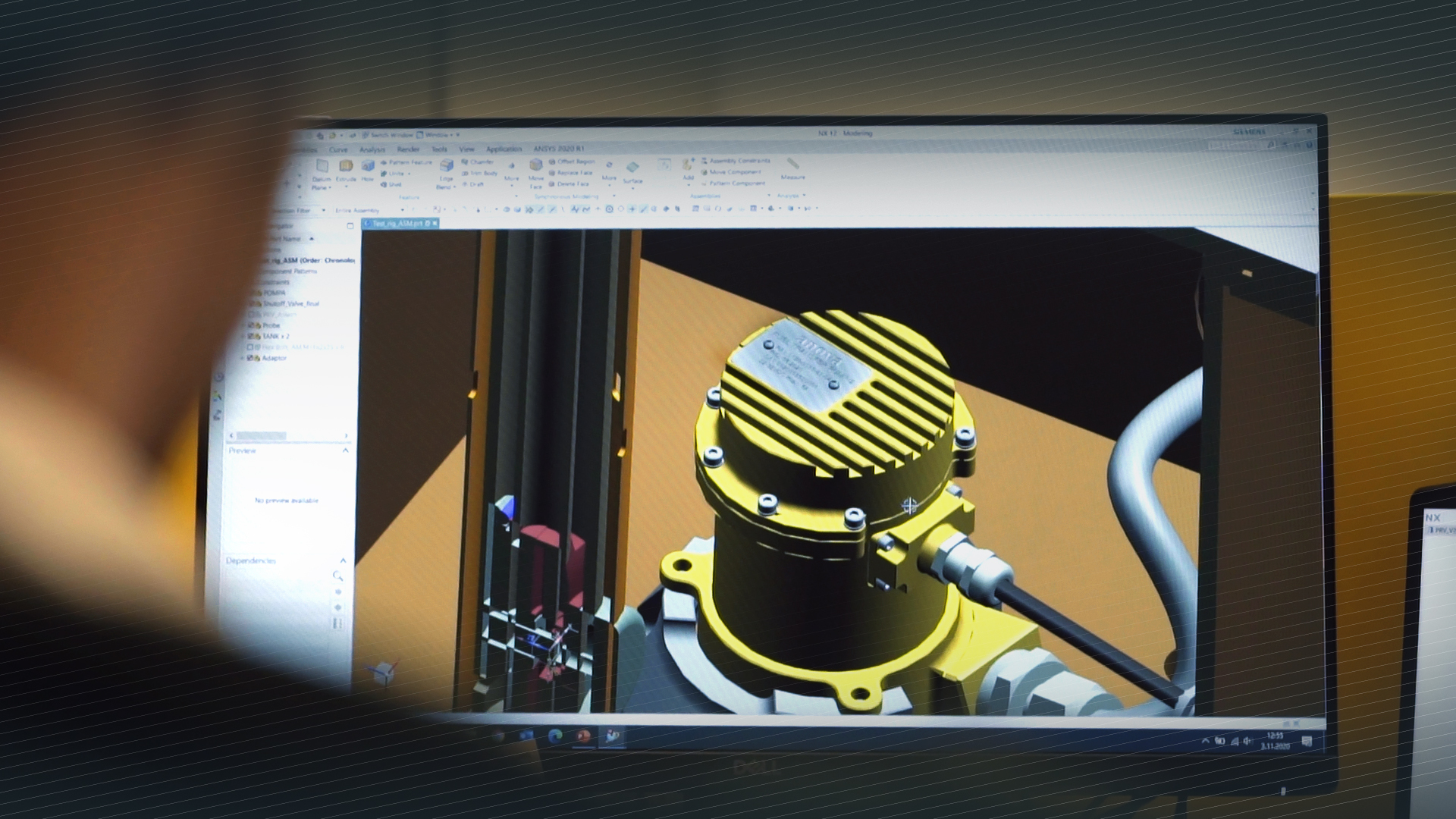
Task: Collapse the Dependencies panel section
Action: point(344,560)
